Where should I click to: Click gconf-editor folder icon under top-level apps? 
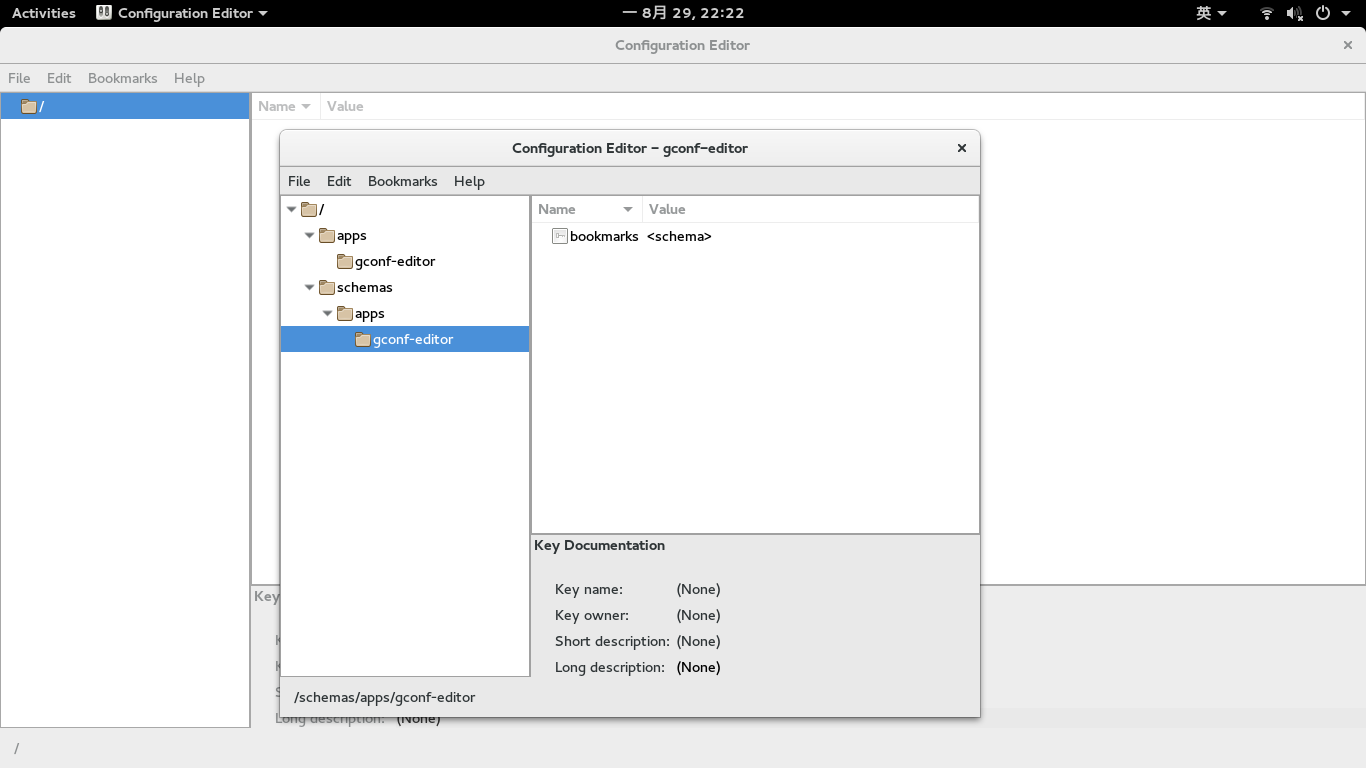point(345,262)
